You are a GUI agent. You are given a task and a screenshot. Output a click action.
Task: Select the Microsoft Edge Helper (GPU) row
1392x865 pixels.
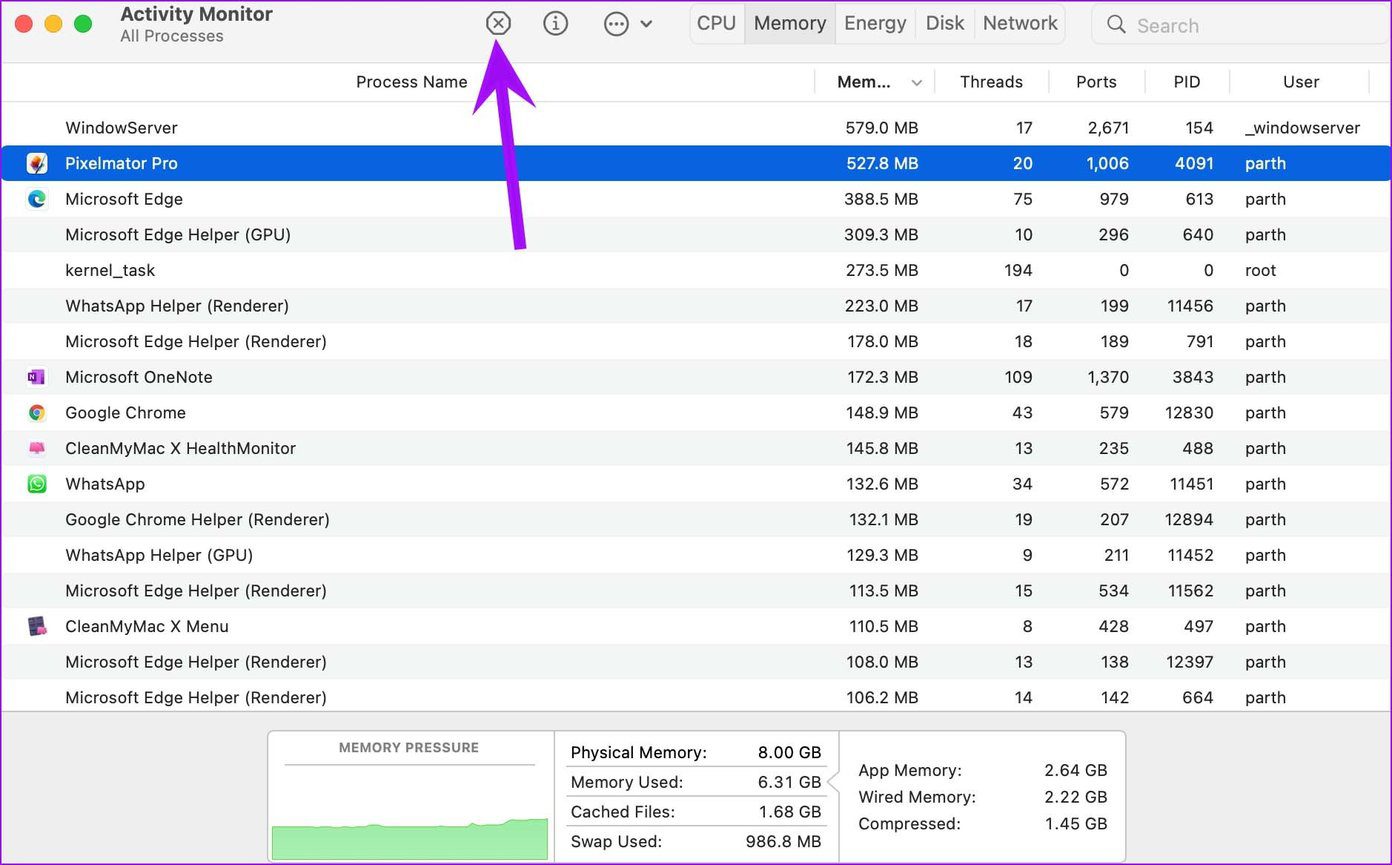(696, 235)
